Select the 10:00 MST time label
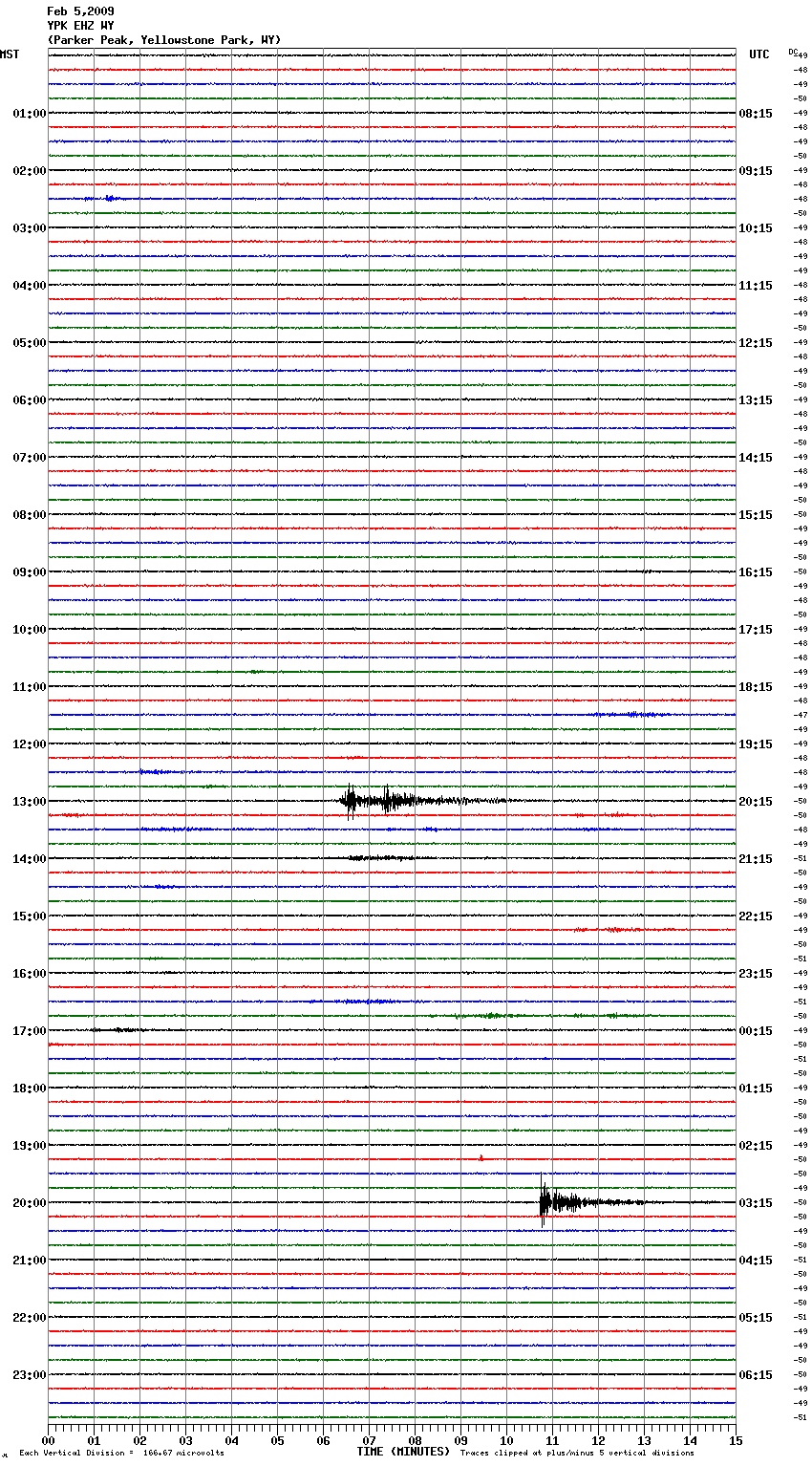 point(30,630)
